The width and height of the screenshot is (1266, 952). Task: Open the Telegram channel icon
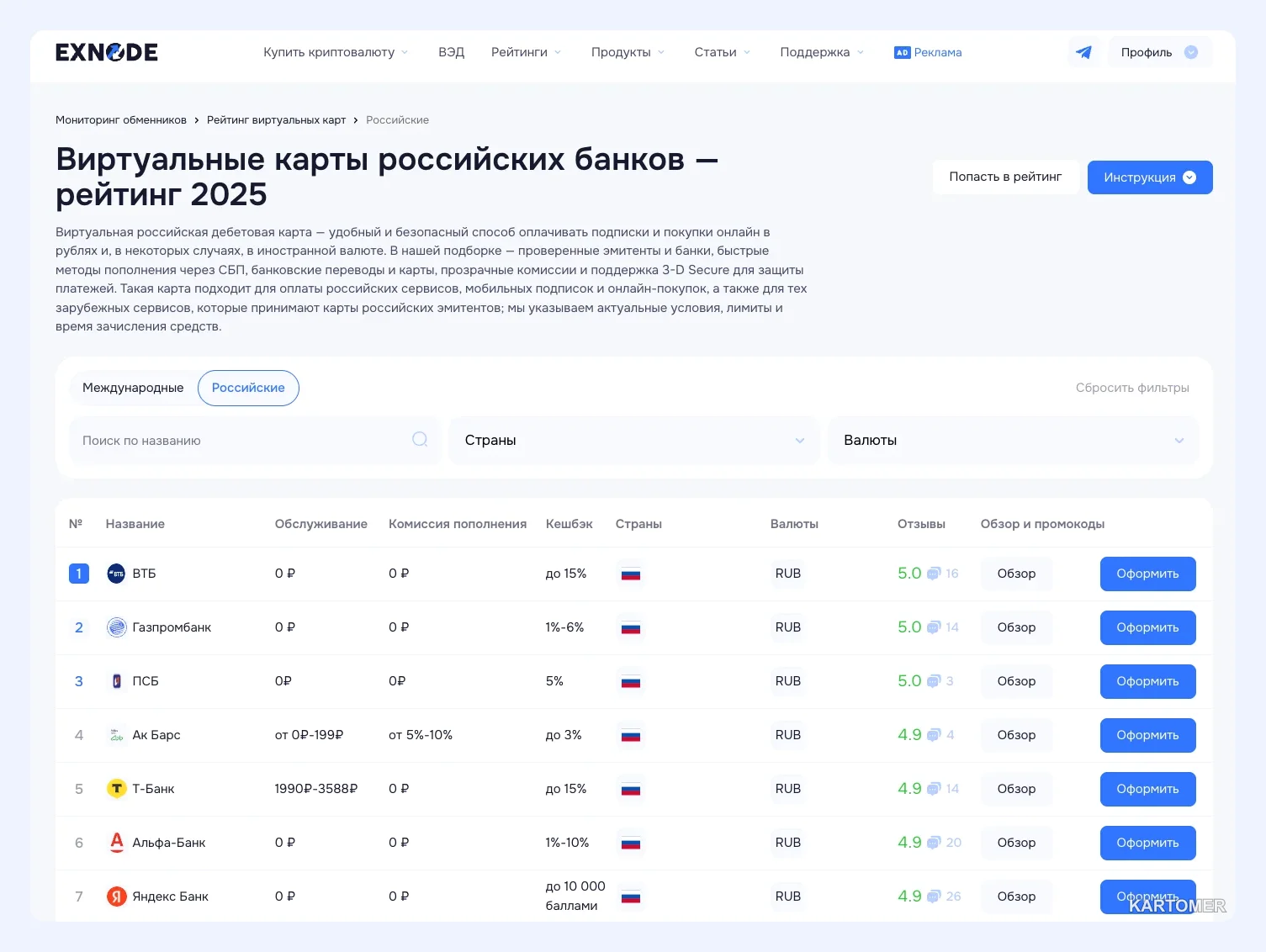point(1083,52)
